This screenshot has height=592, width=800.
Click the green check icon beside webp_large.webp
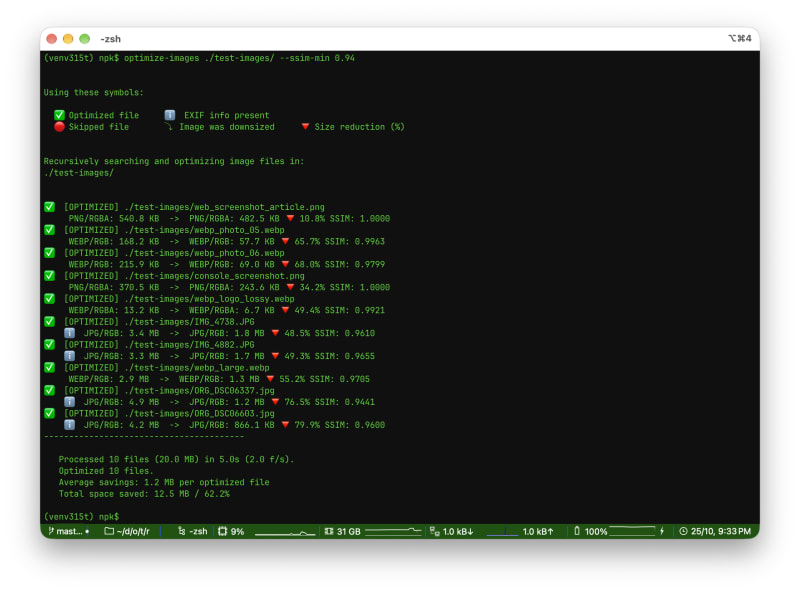(49, 367)
